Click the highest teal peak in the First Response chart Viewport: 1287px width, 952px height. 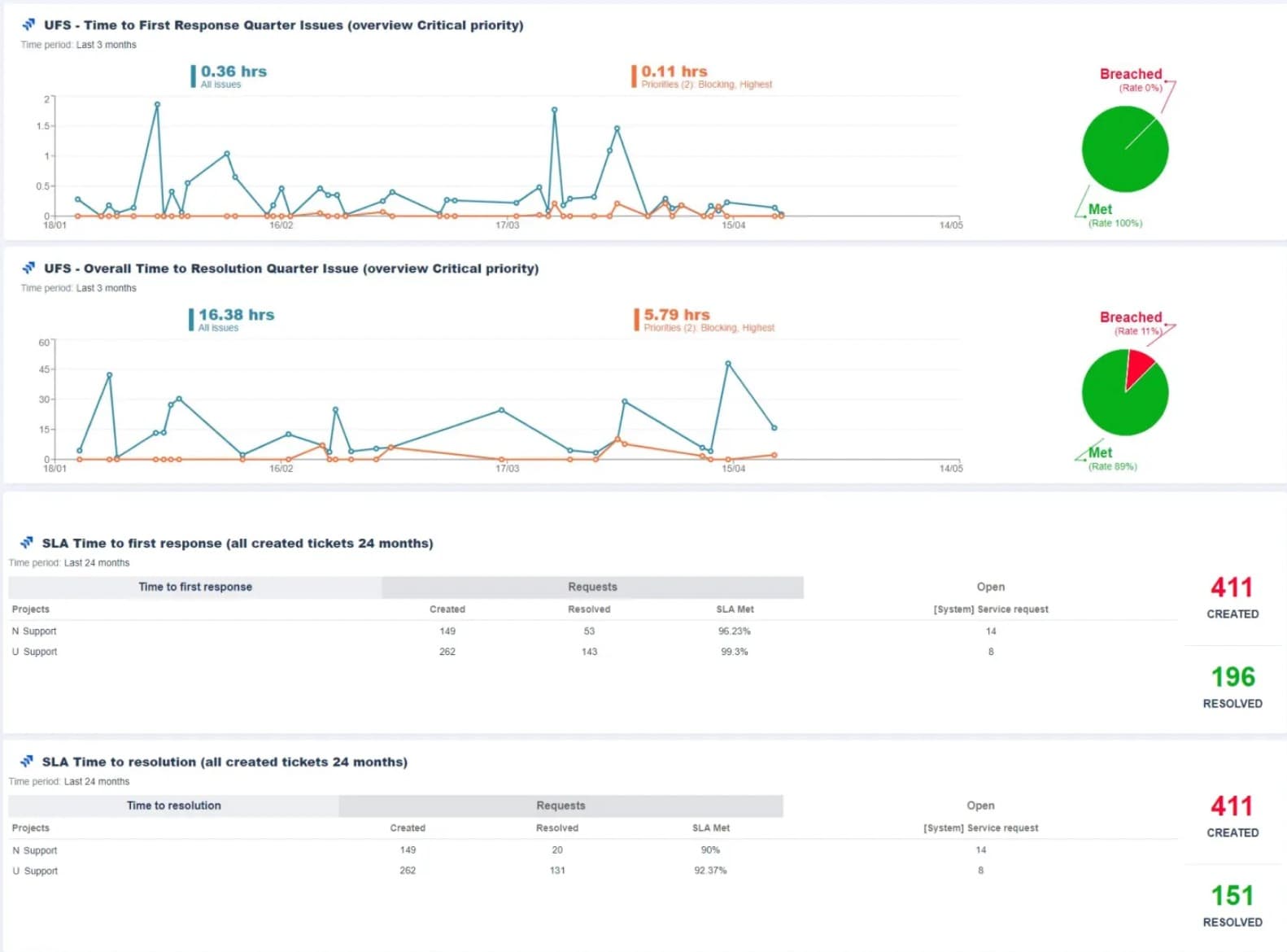[157, 104]
